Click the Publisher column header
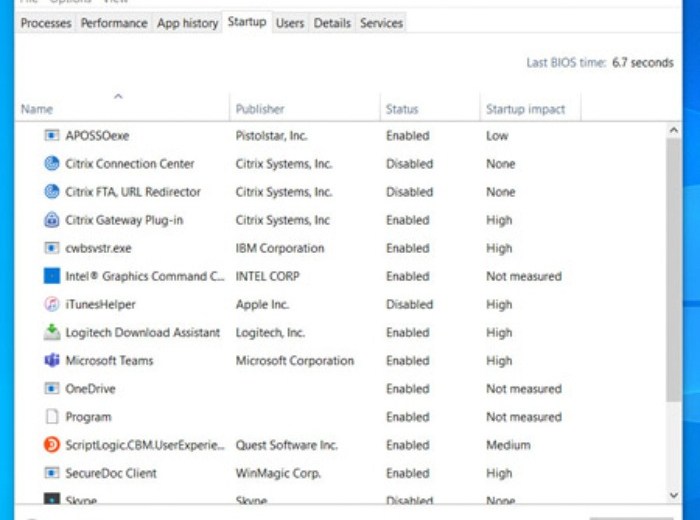This screenshot has height=520, width=700. coord(260,109)
